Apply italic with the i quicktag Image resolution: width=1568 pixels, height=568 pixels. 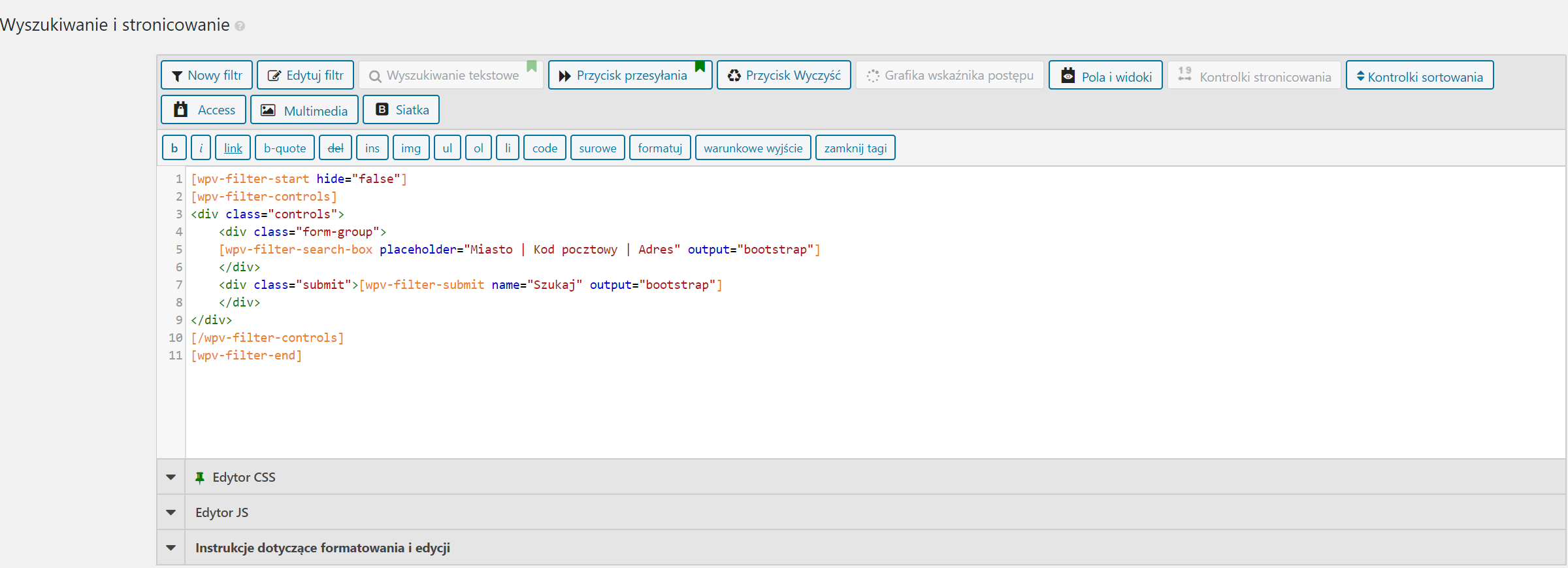tap(201, 148)
